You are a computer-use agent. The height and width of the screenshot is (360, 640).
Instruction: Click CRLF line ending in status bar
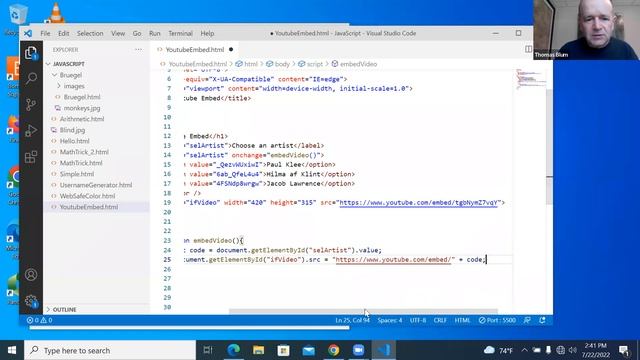[440, 320]
